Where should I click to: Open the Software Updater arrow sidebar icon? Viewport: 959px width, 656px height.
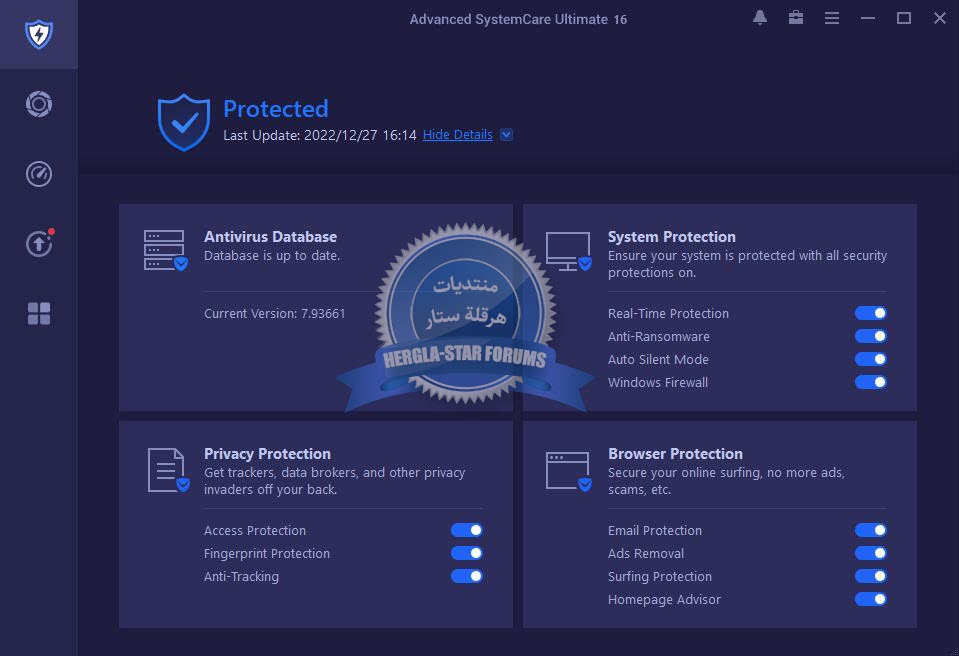pyautogui.click(x=39, y=243)
